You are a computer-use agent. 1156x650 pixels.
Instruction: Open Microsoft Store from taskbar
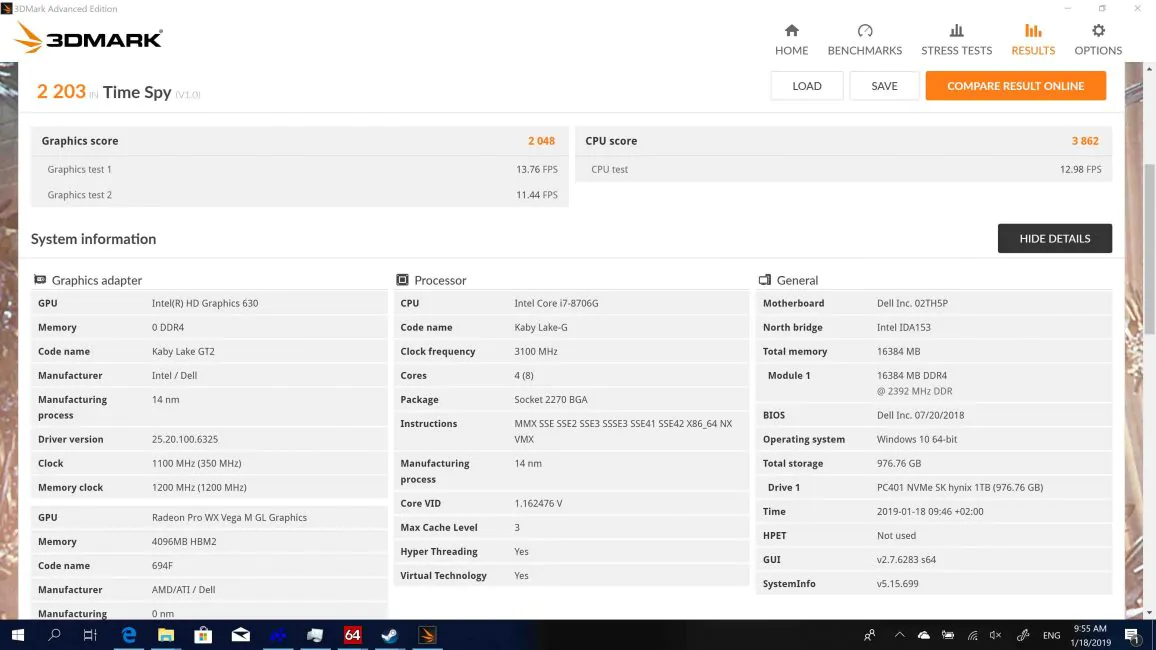tap(203, 635)
